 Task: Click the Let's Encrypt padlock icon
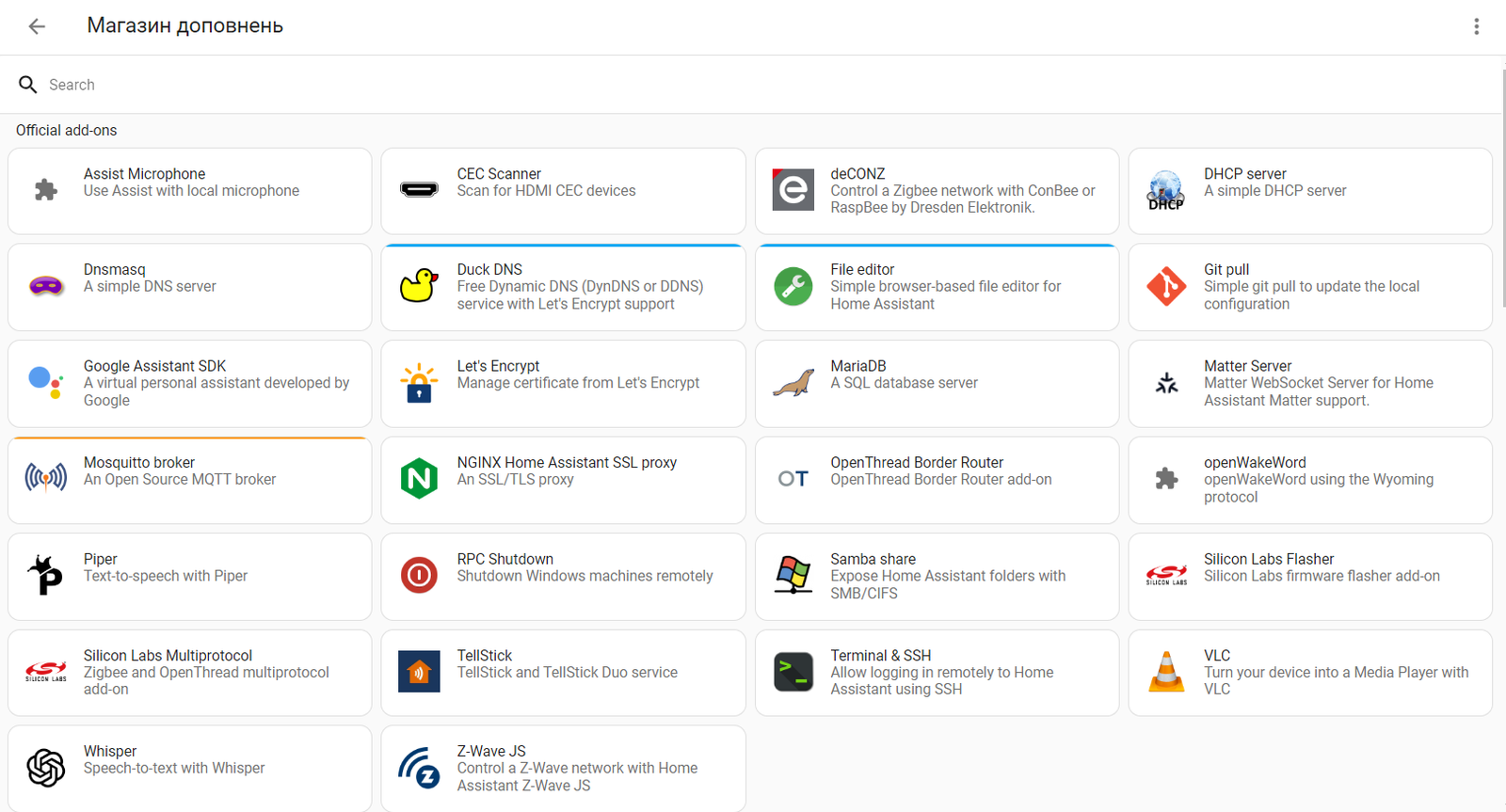[x=419, y=383]
